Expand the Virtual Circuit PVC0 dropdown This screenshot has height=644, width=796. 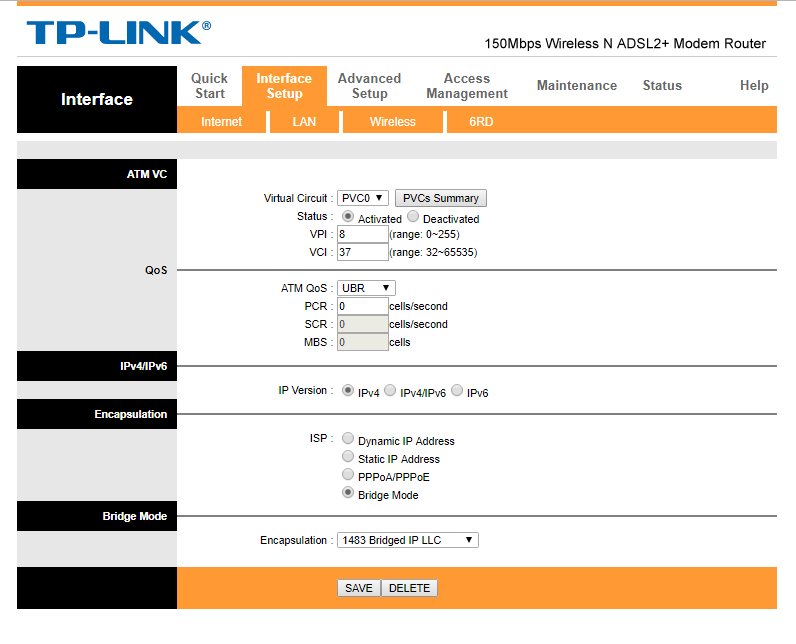click(x=363, y=198)
